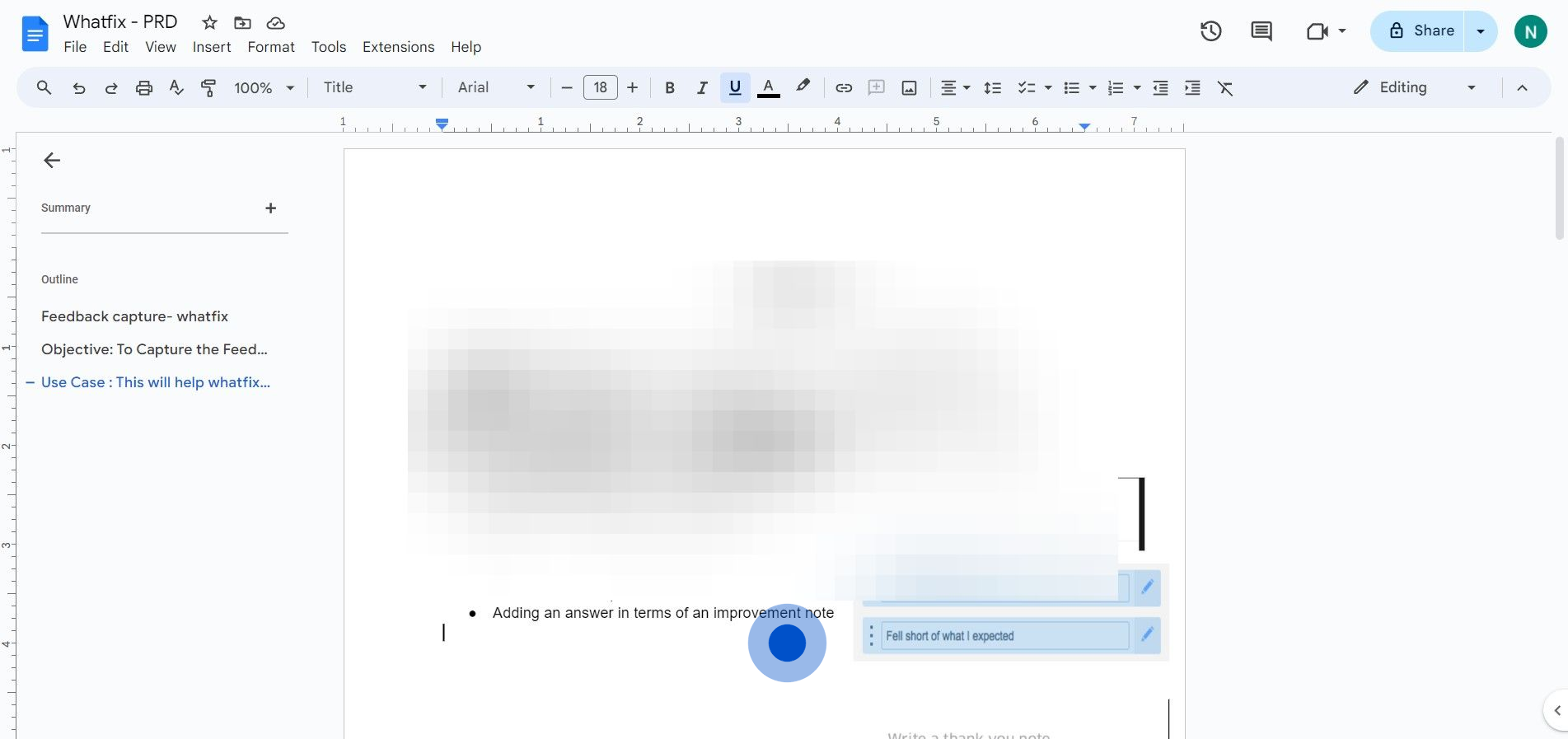Viewport: 1568px width, 739px height.
Task: Insert a link
Action: point(844,87)
